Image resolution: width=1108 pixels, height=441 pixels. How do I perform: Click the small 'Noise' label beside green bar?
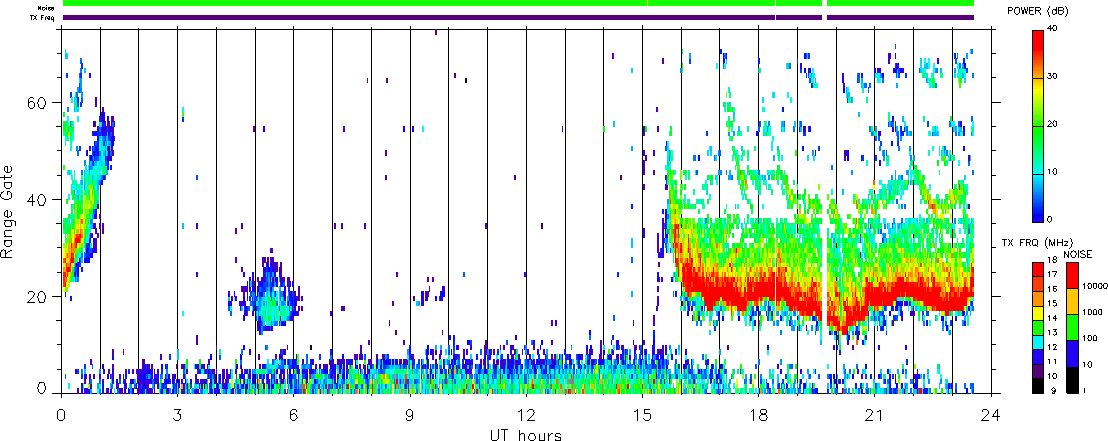pos(46,8)
